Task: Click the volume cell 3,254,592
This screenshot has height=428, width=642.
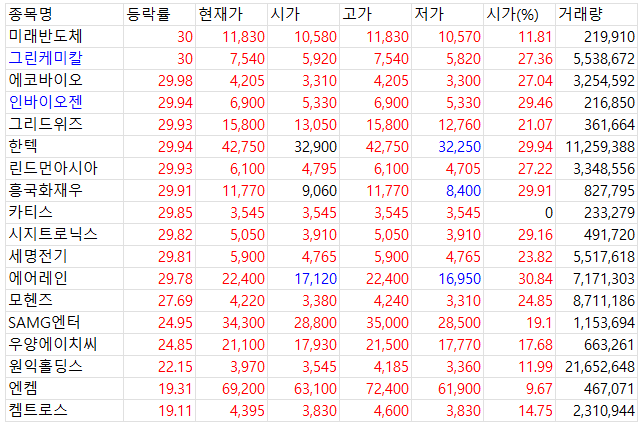Action: pos(604,81)
